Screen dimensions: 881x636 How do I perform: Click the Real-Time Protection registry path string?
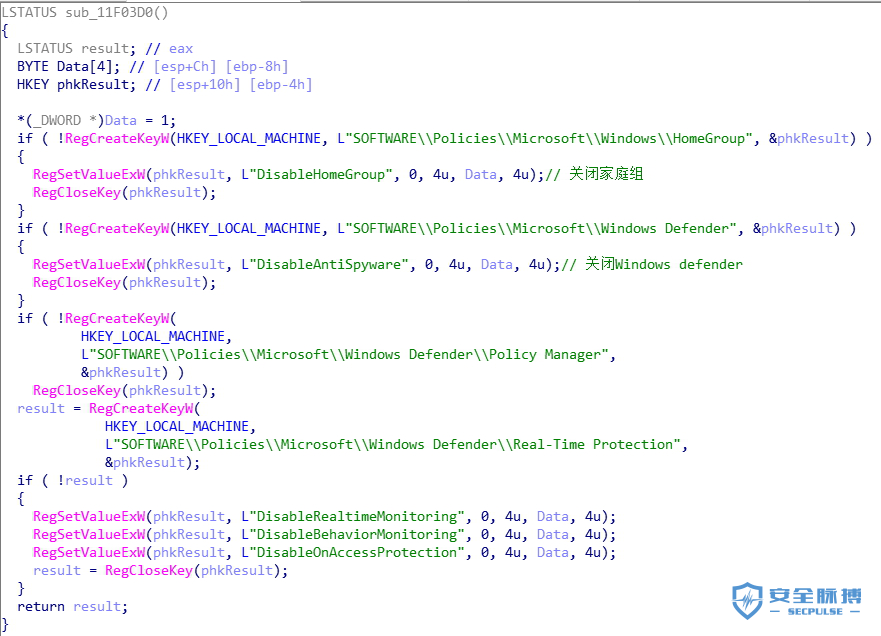coord(393,444)
